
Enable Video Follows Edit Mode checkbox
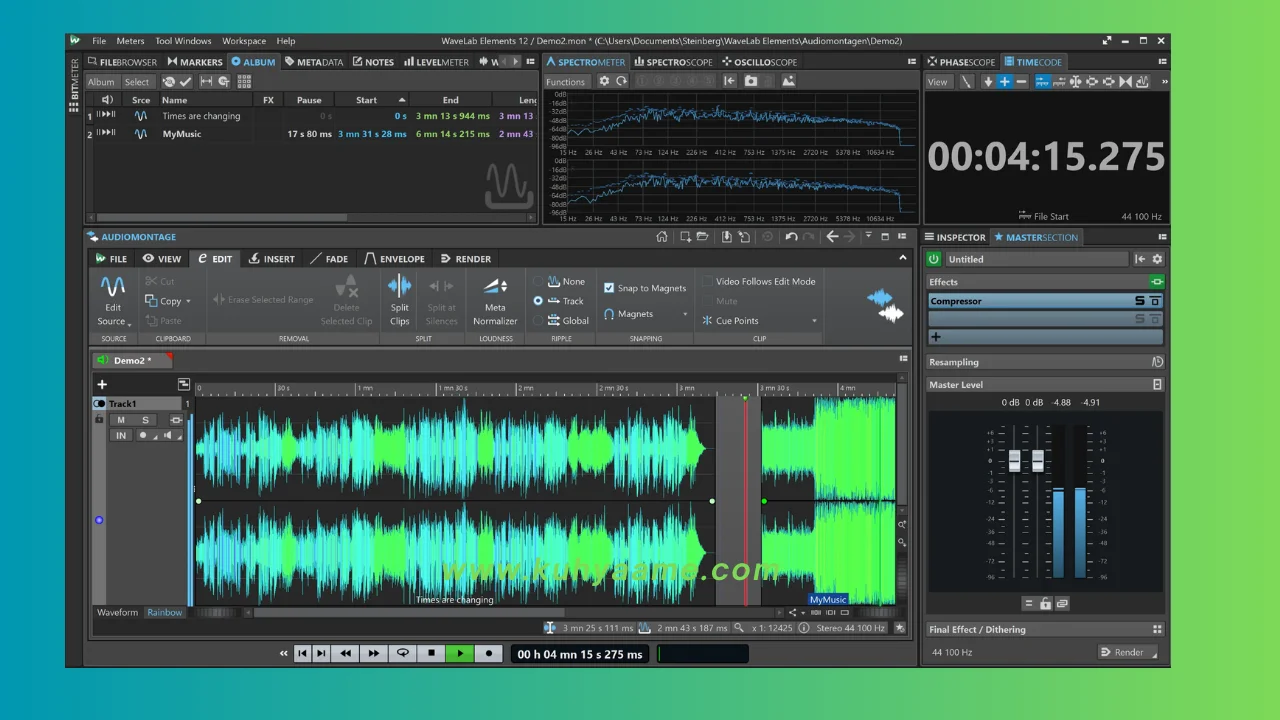(707, 282)
